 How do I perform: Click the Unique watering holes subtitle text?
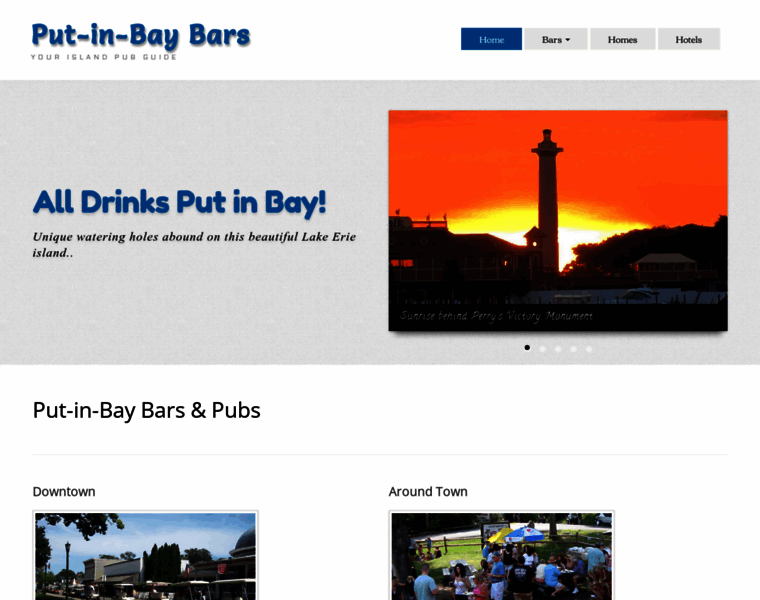pyautogui.click(x=193, y=244)
